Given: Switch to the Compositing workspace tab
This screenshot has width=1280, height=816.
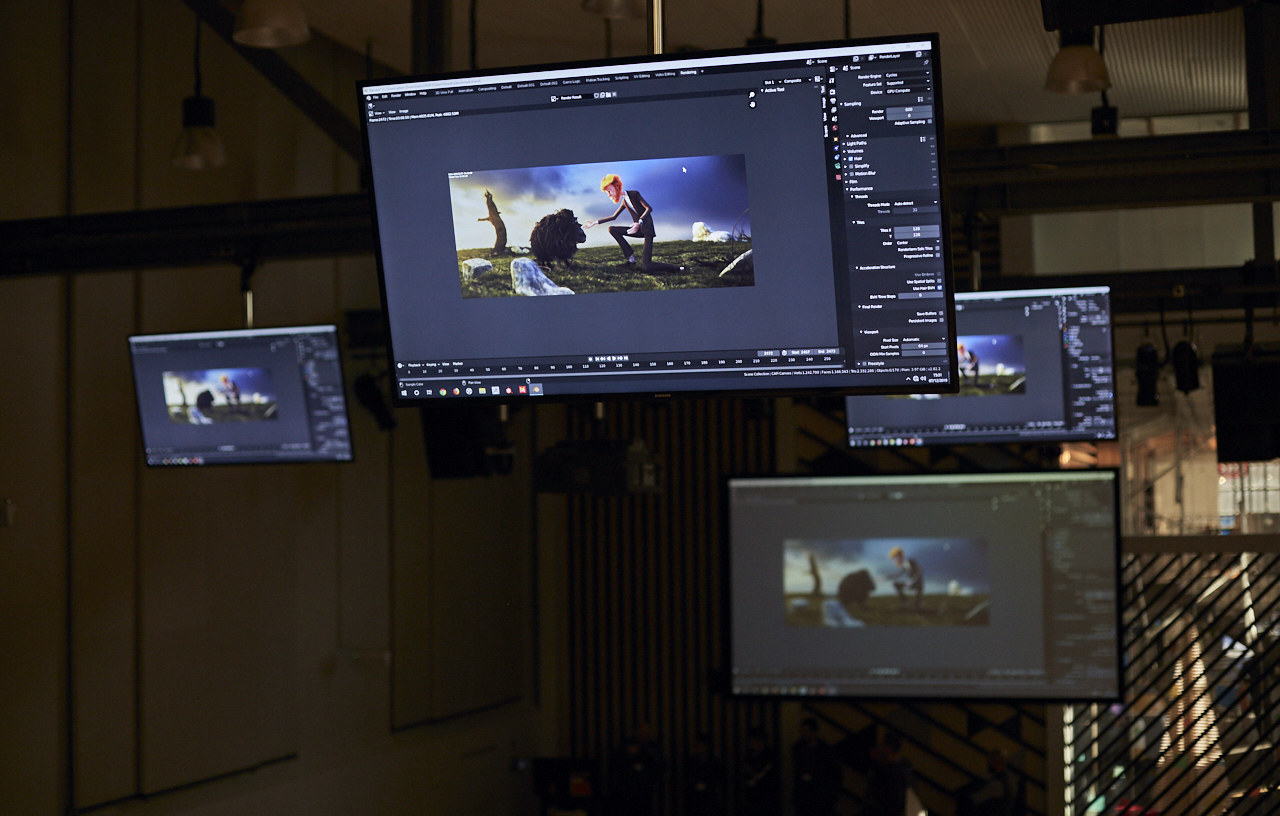Looking at the screenshot, I should [x=487, y=88].
